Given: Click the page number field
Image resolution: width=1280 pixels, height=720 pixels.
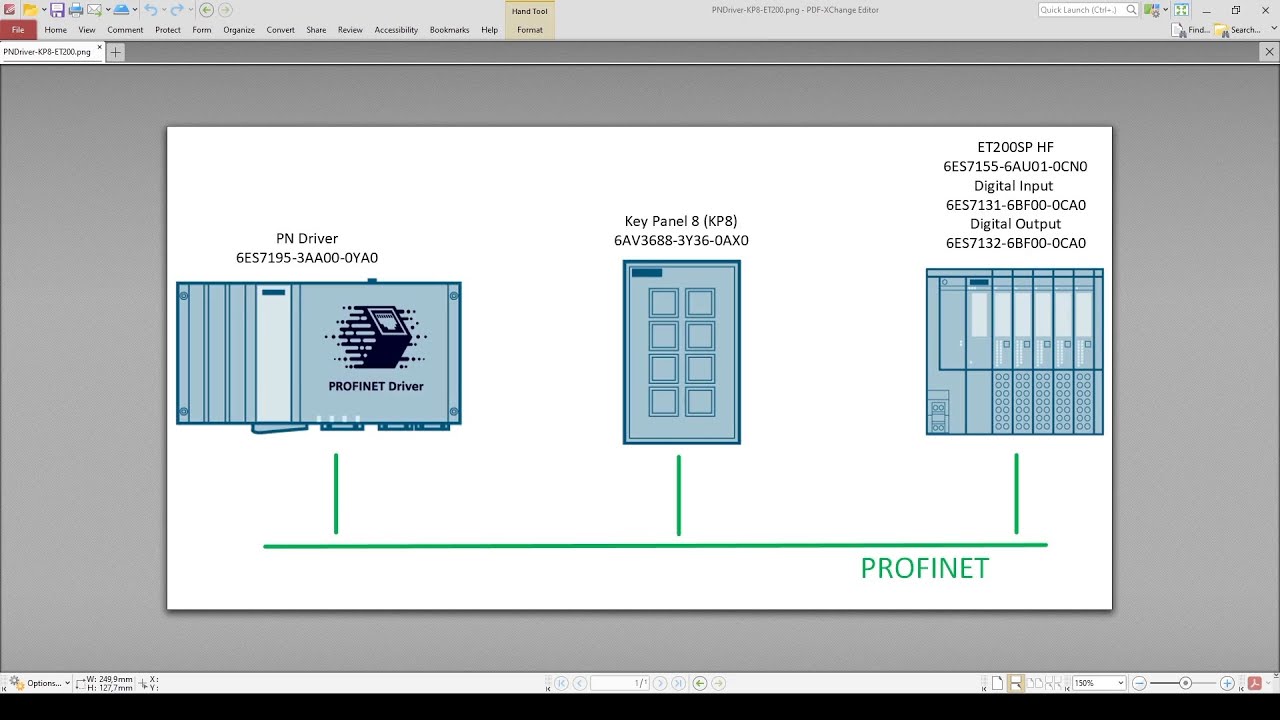Looking at the screenshot, I should 620,683.
